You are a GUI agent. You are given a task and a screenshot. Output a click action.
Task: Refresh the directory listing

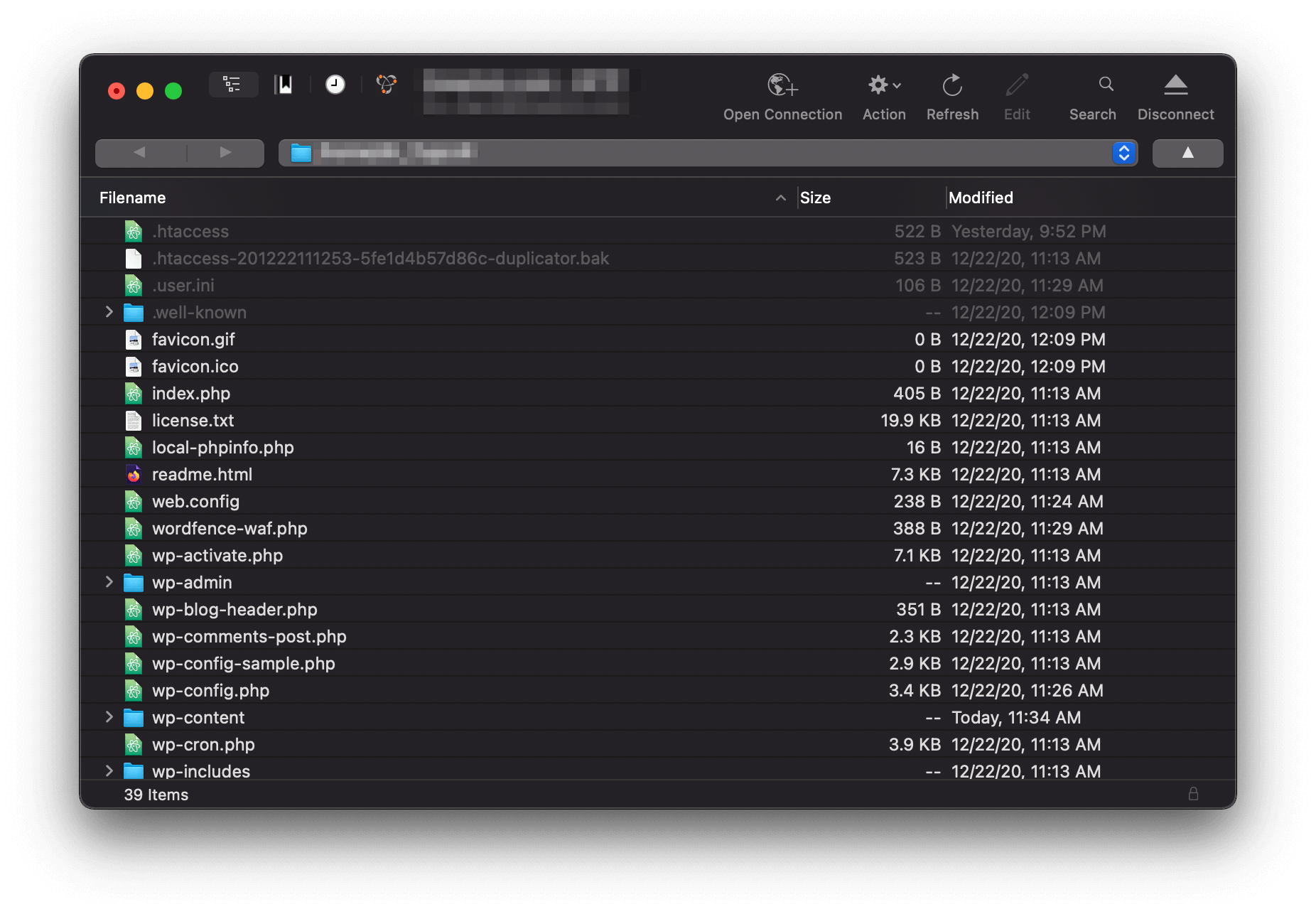coord(952,85)
